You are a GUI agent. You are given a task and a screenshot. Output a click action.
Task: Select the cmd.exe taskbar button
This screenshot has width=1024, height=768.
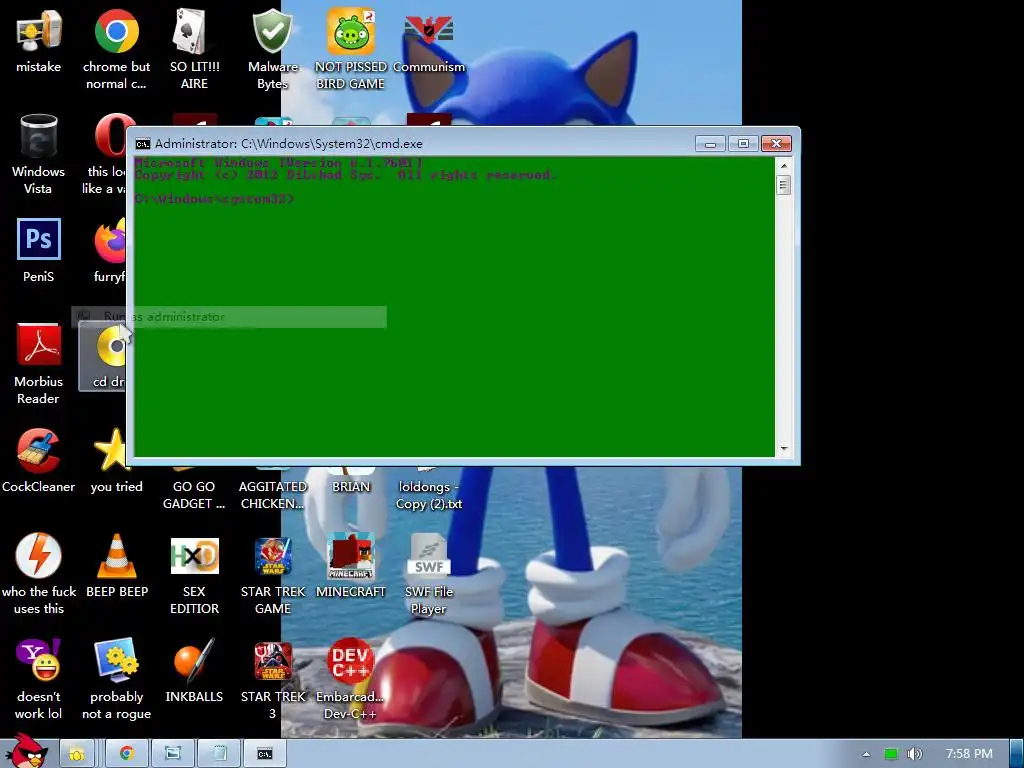264,754
